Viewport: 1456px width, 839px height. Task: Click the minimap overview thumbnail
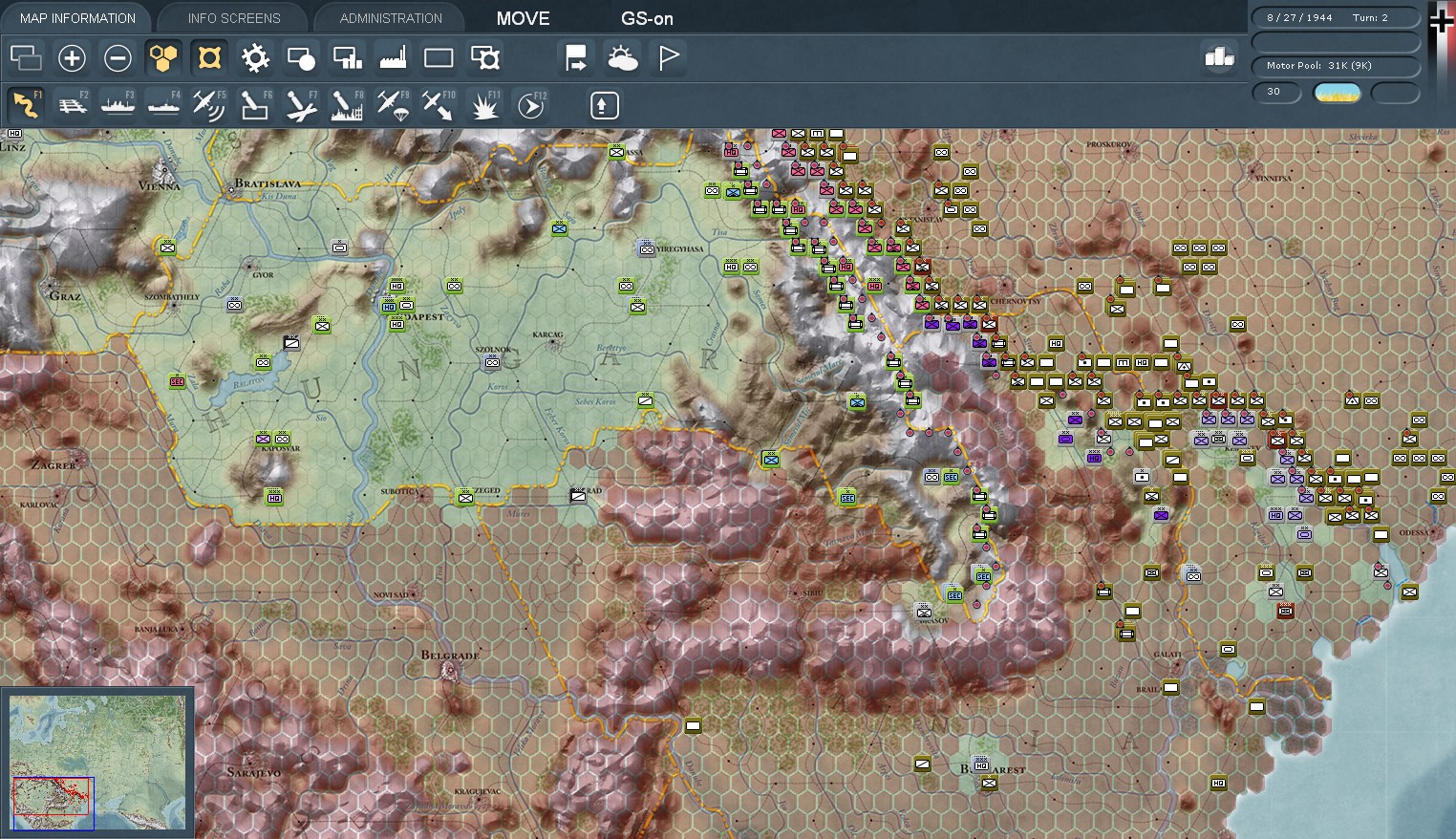[x=97, y=762]
